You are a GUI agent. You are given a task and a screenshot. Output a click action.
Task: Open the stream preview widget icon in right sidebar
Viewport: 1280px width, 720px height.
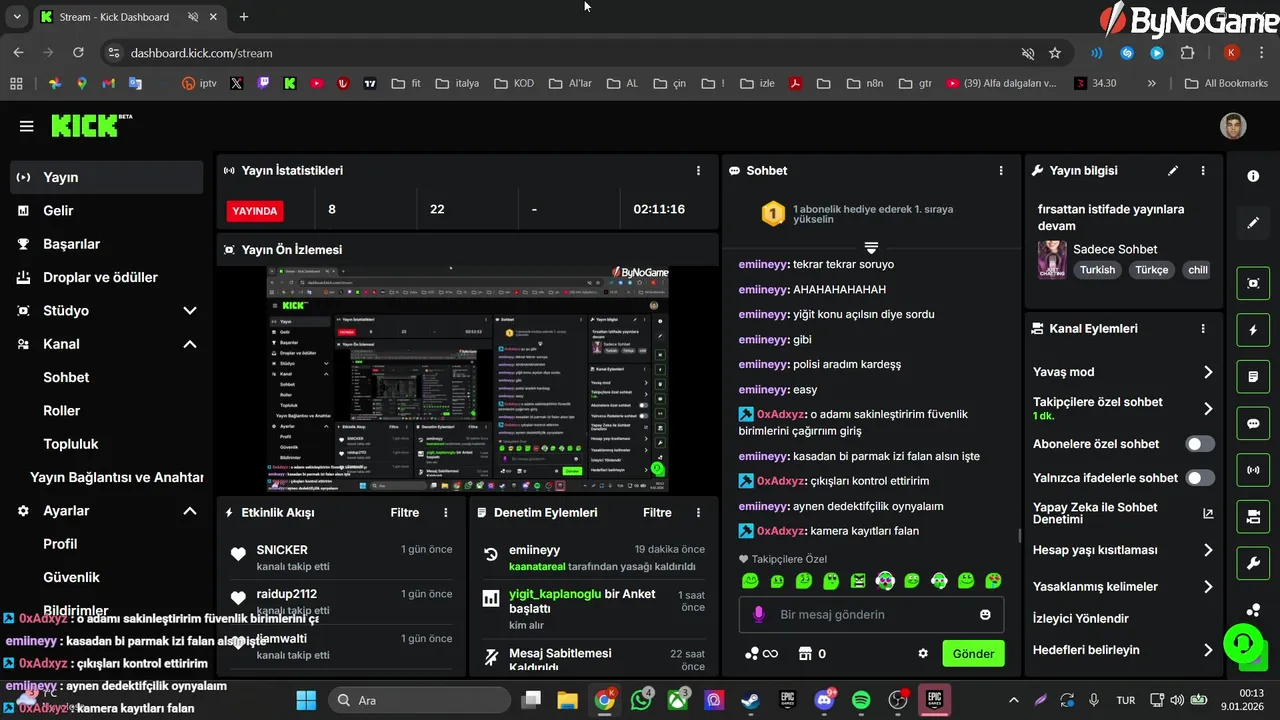coord(1253,283)
